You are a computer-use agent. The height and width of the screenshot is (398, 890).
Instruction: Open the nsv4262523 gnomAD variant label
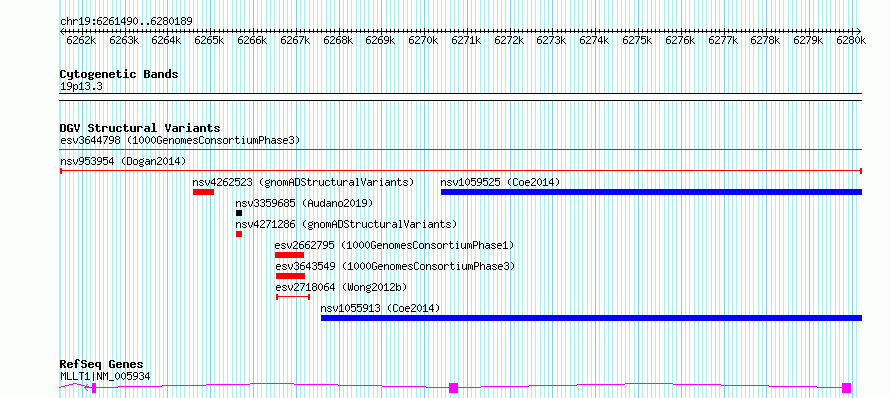coord(303,182)
